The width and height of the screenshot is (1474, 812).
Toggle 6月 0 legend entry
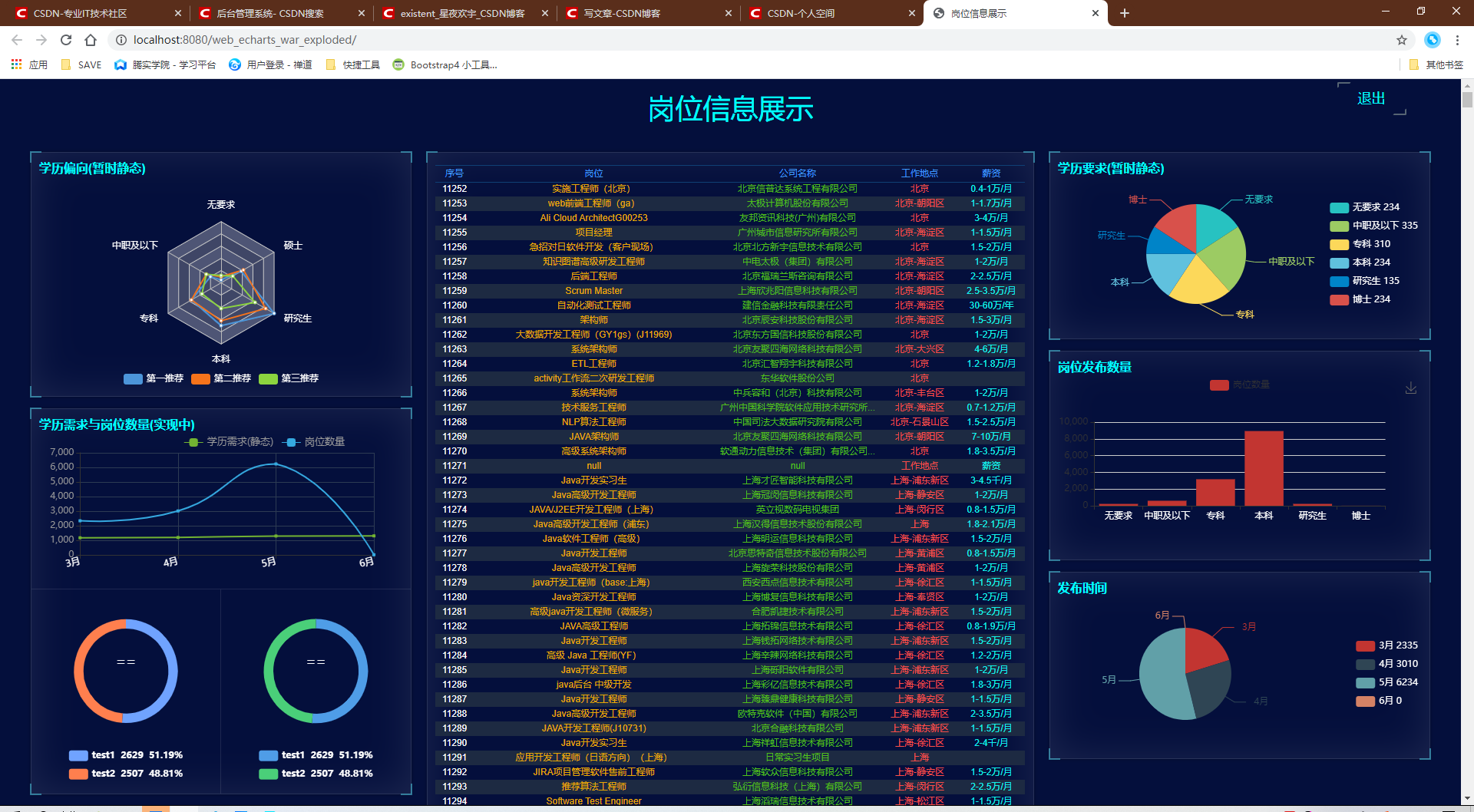pyautogui.click(x=1379, y=701)
